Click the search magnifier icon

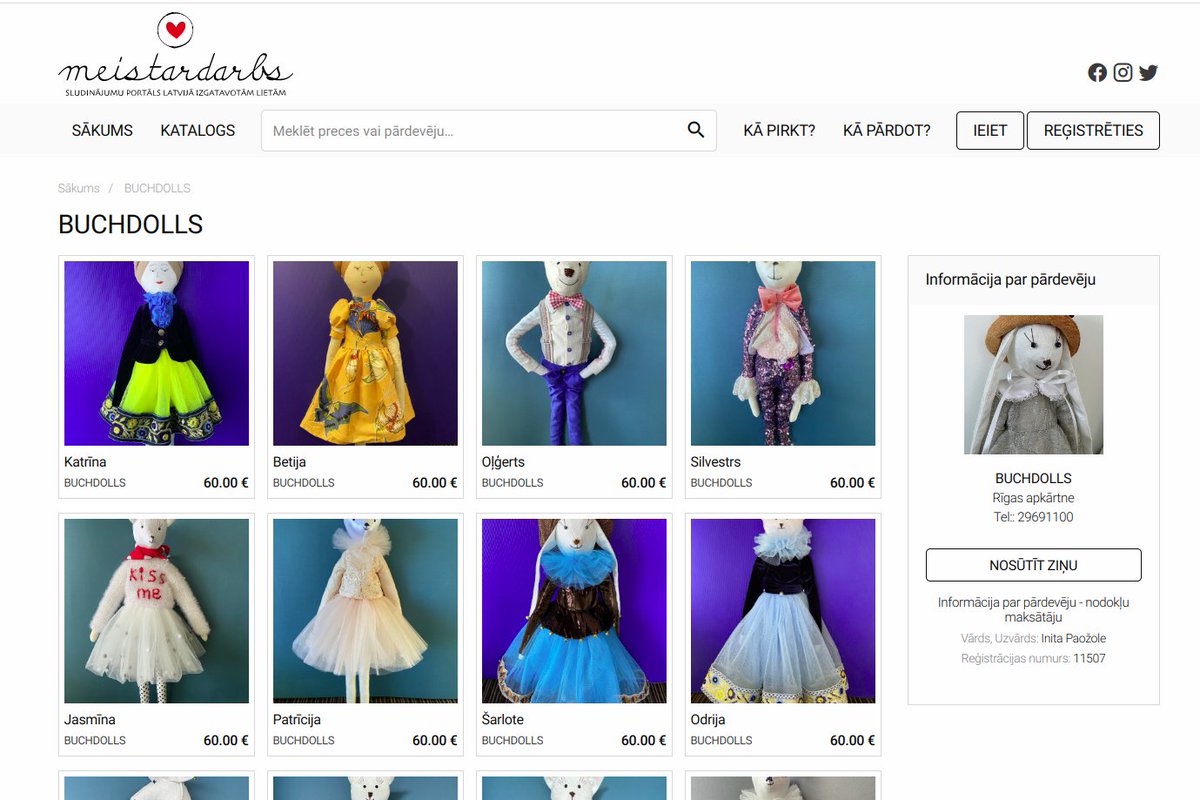[696, 130]
